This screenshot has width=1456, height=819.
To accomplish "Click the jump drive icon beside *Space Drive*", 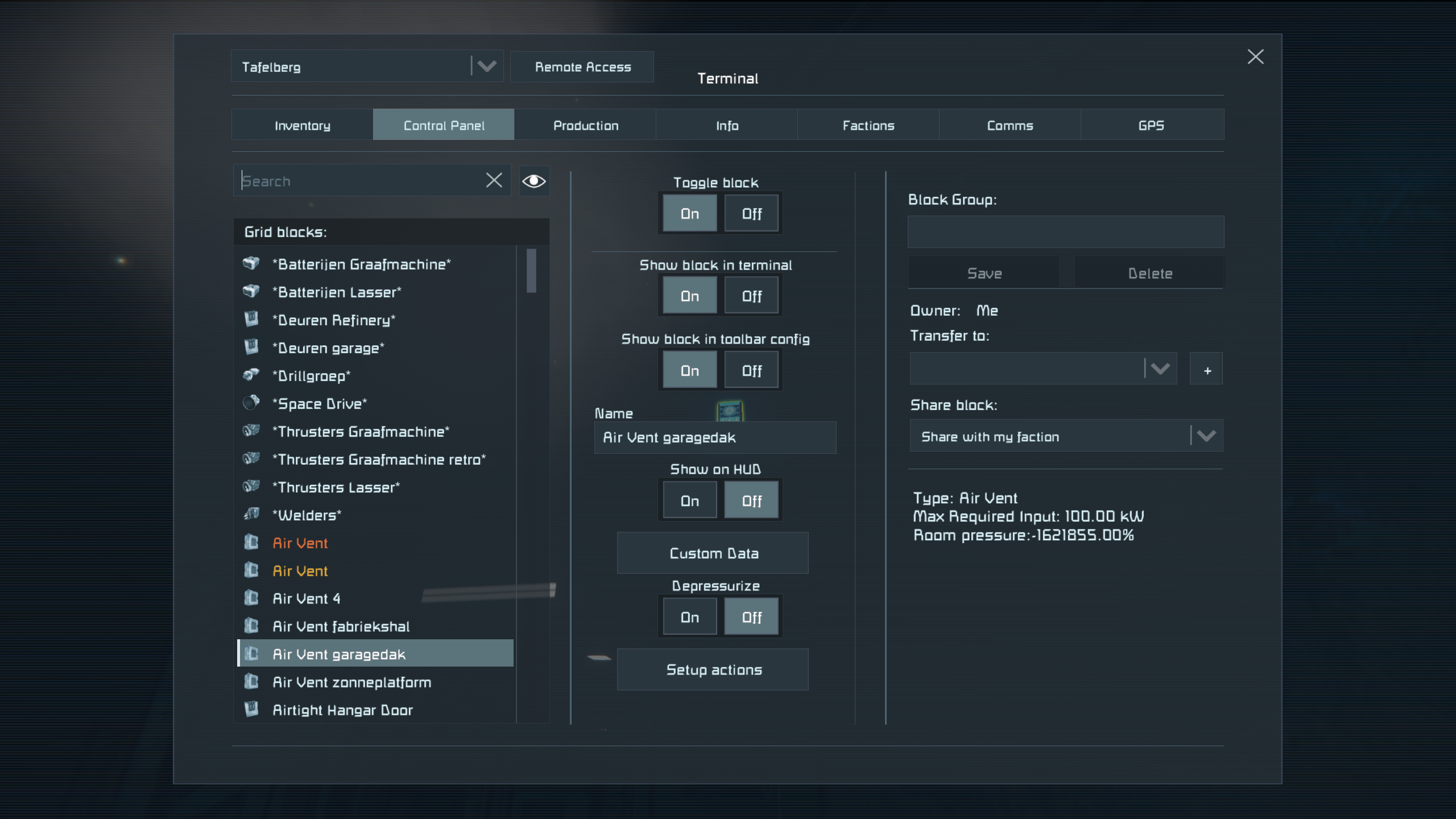I will [251, 403].
